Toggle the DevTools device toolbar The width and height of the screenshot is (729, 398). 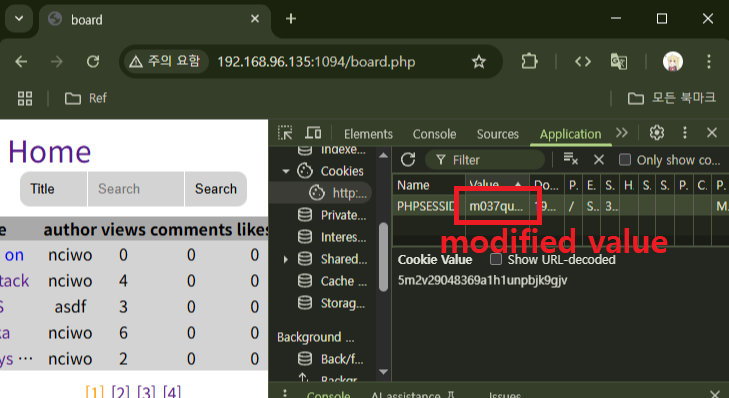(x=313, y=133)
